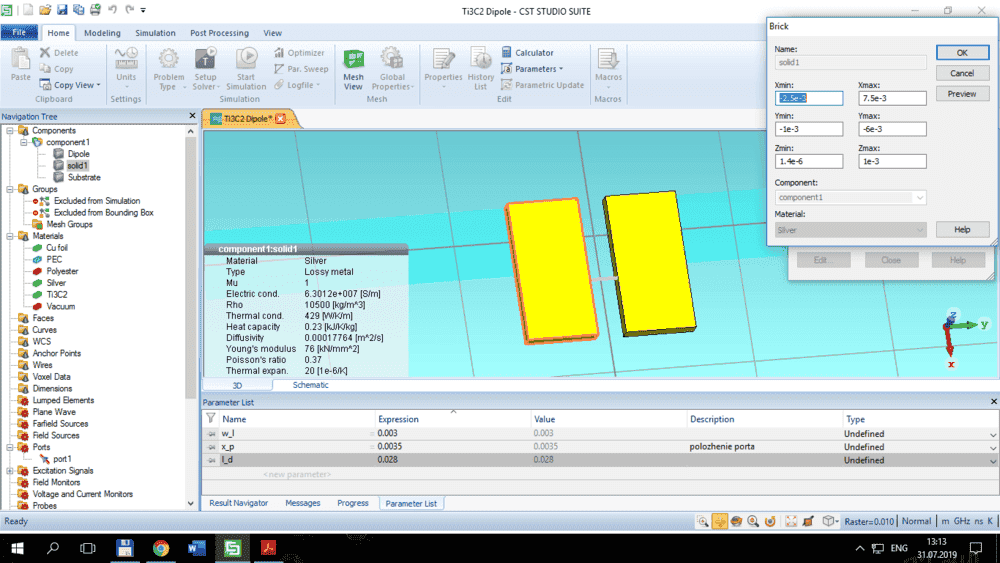The width and height of the screenshot is (1000, 563).
Task: Click the new parameter row placeholder
Action: pyautogui.click(x=297, y=474)
